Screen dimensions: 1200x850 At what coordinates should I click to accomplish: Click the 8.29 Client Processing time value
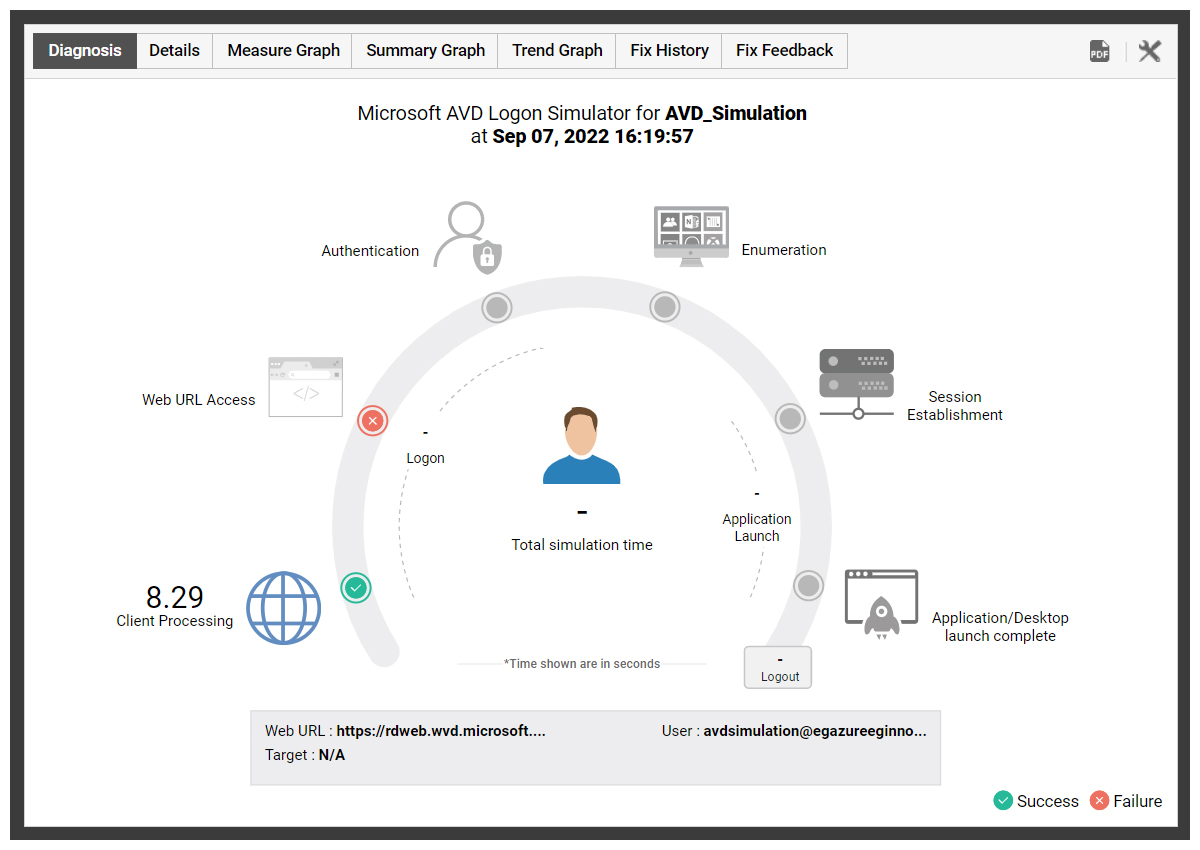click(175, 597)
